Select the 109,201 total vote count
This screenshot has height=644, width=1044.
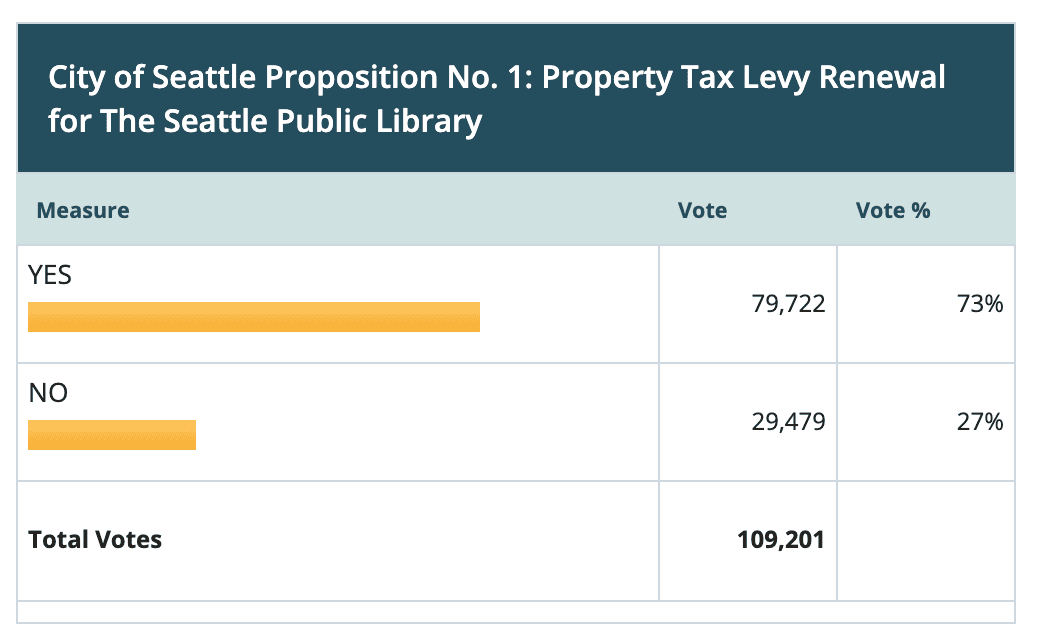(x=782, y=540)
